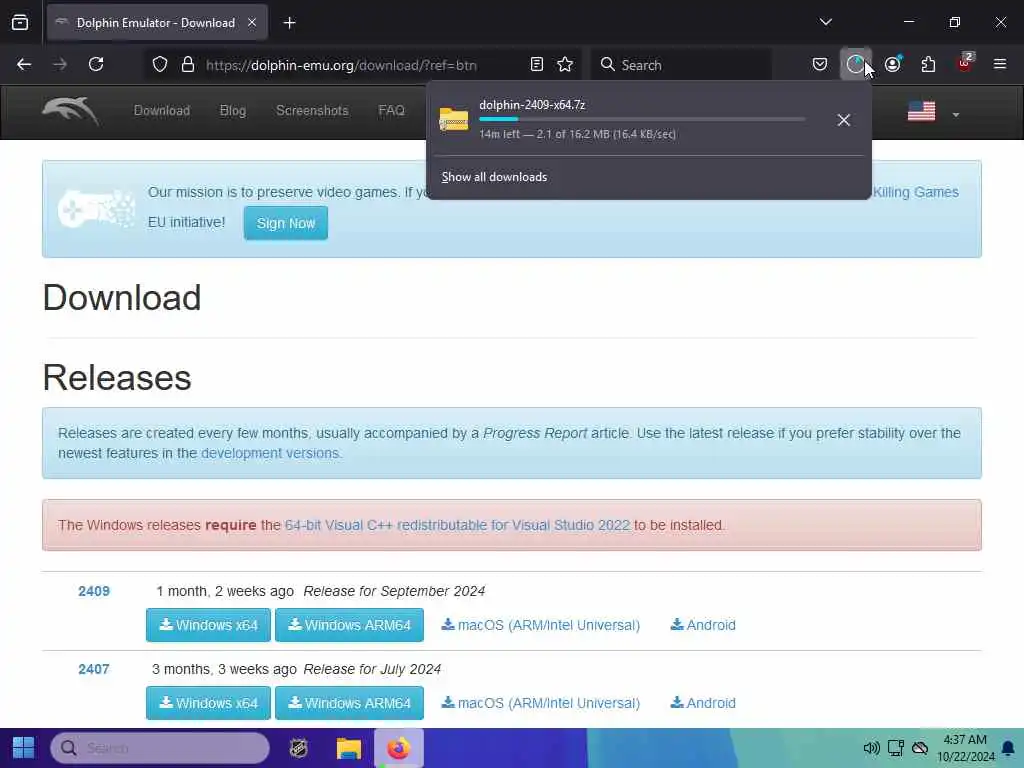The height and width of the screenshot is (768, 1024).
Task: Click the Firefox taskbar icon
Action: click(x=398, y=748)
